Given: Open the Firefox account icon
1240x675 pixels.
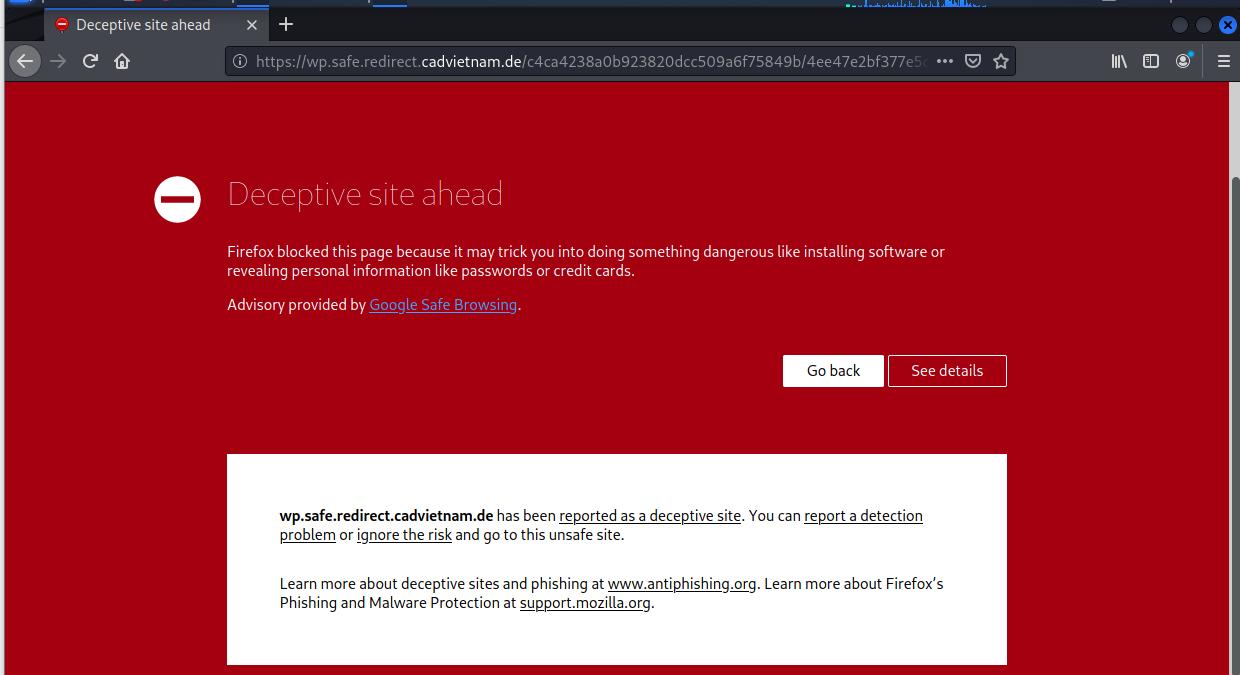Looking at the screenshot, I should point(1183,61).
